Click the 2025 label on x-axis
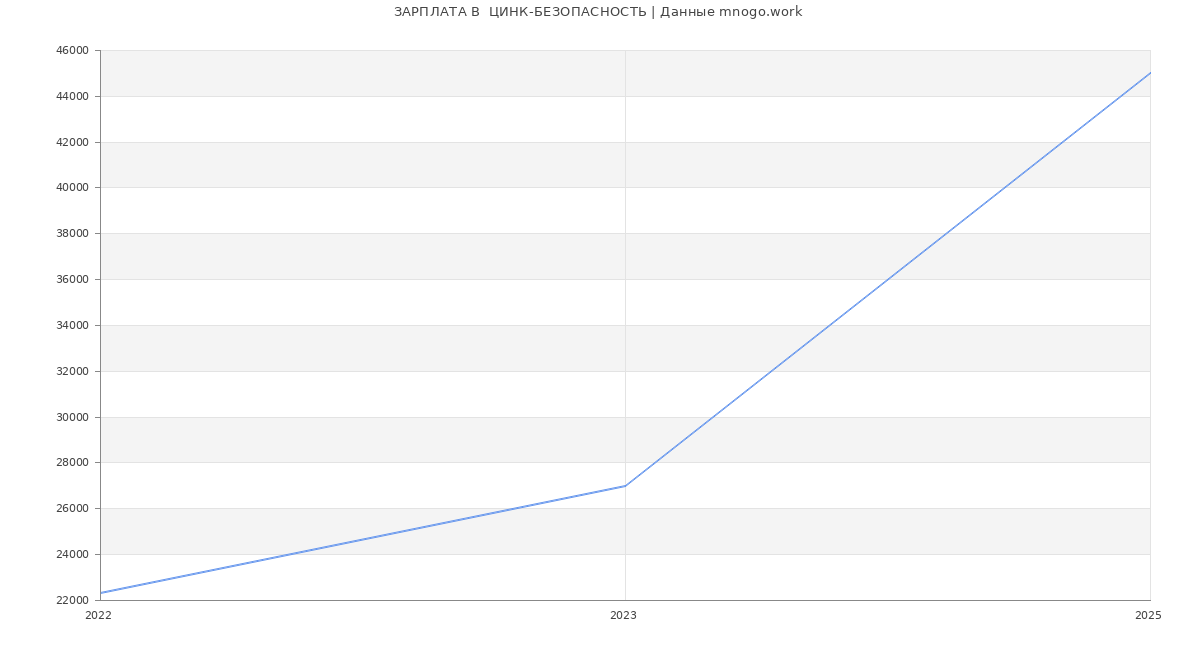The width and height of the screenshot is (1200, 650). tap(1148, 615)
